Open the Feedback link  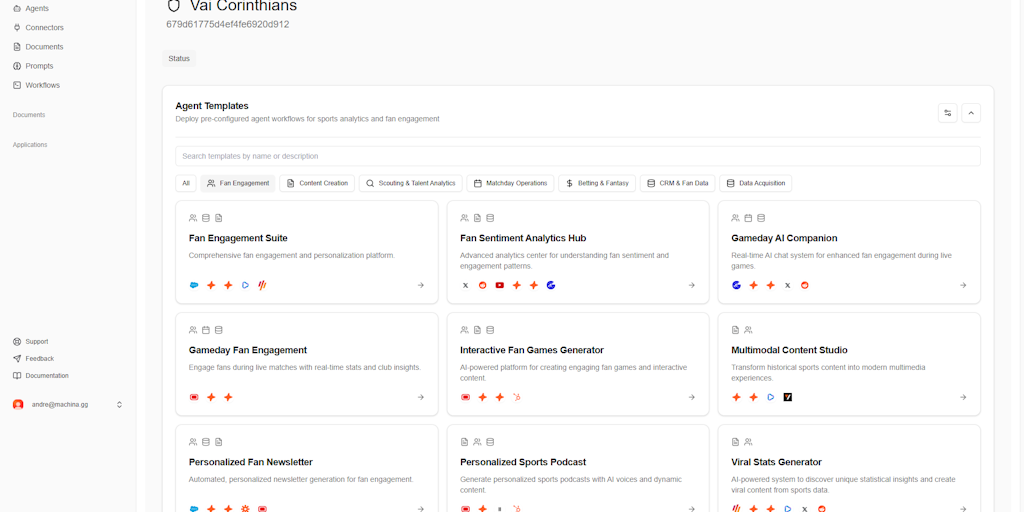click(x=33, y=359)
